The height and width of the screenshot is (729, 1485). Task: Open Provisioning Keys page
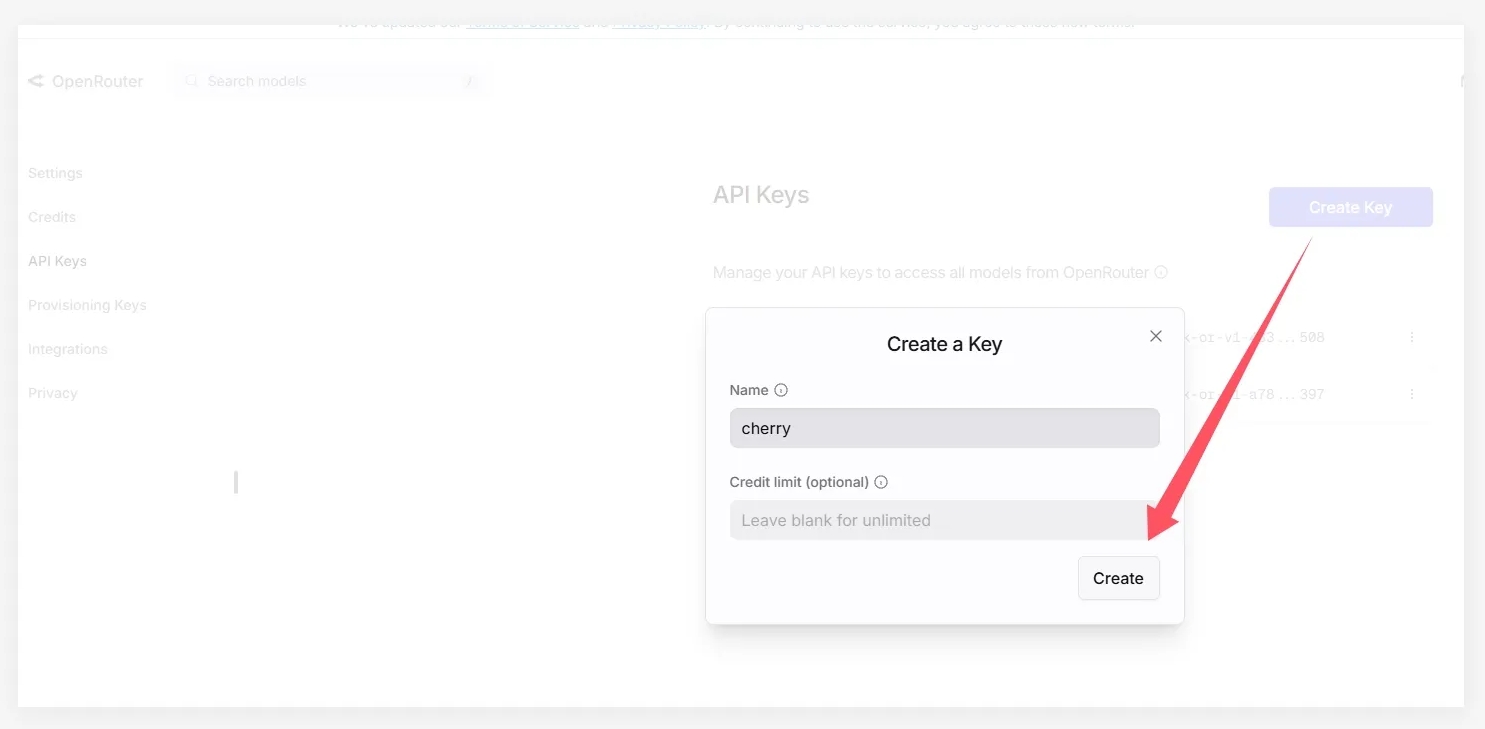(87, 305)
